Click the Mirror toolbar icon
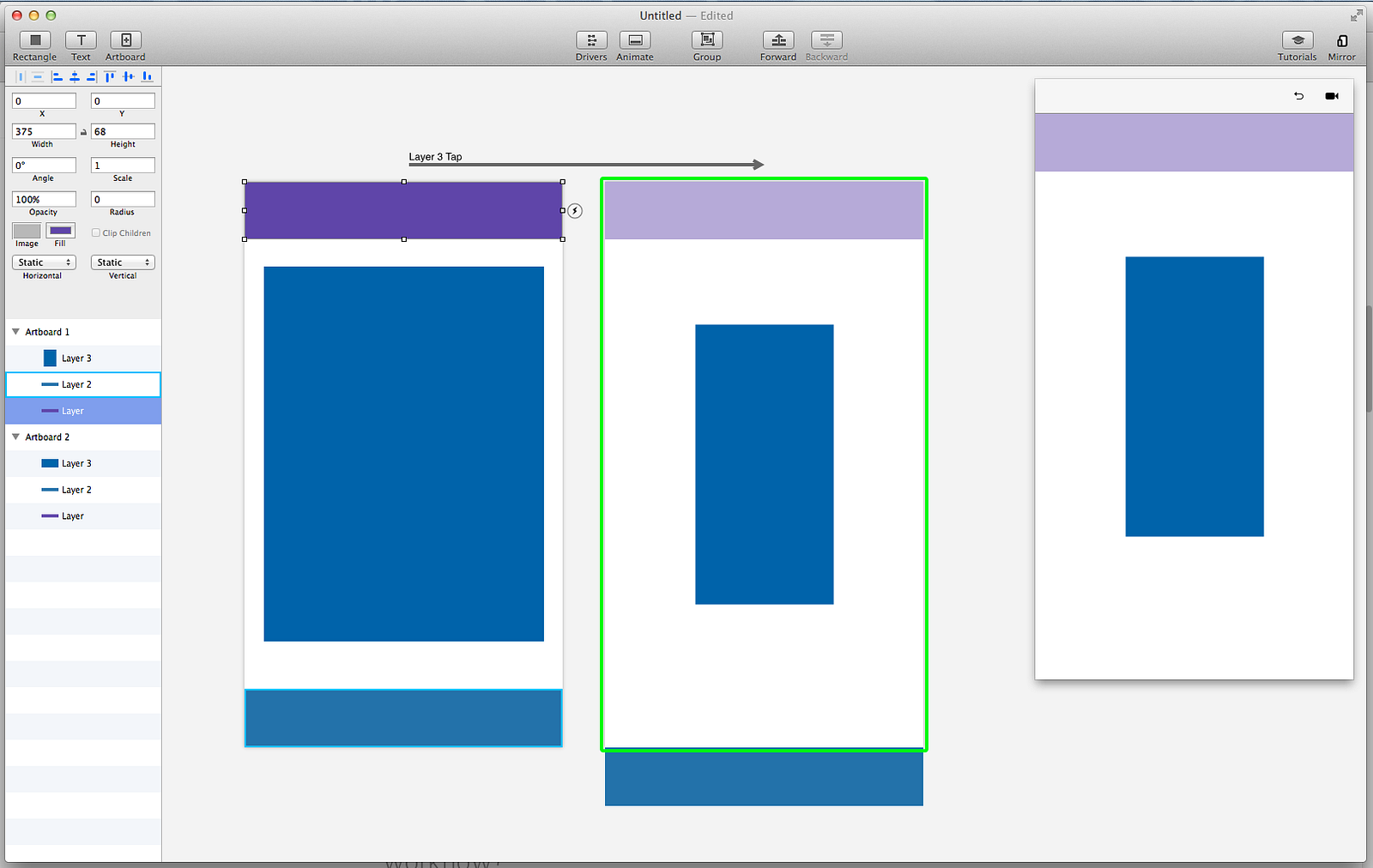Screen dimensions: 1373x868 click(x=1342, y=40)
